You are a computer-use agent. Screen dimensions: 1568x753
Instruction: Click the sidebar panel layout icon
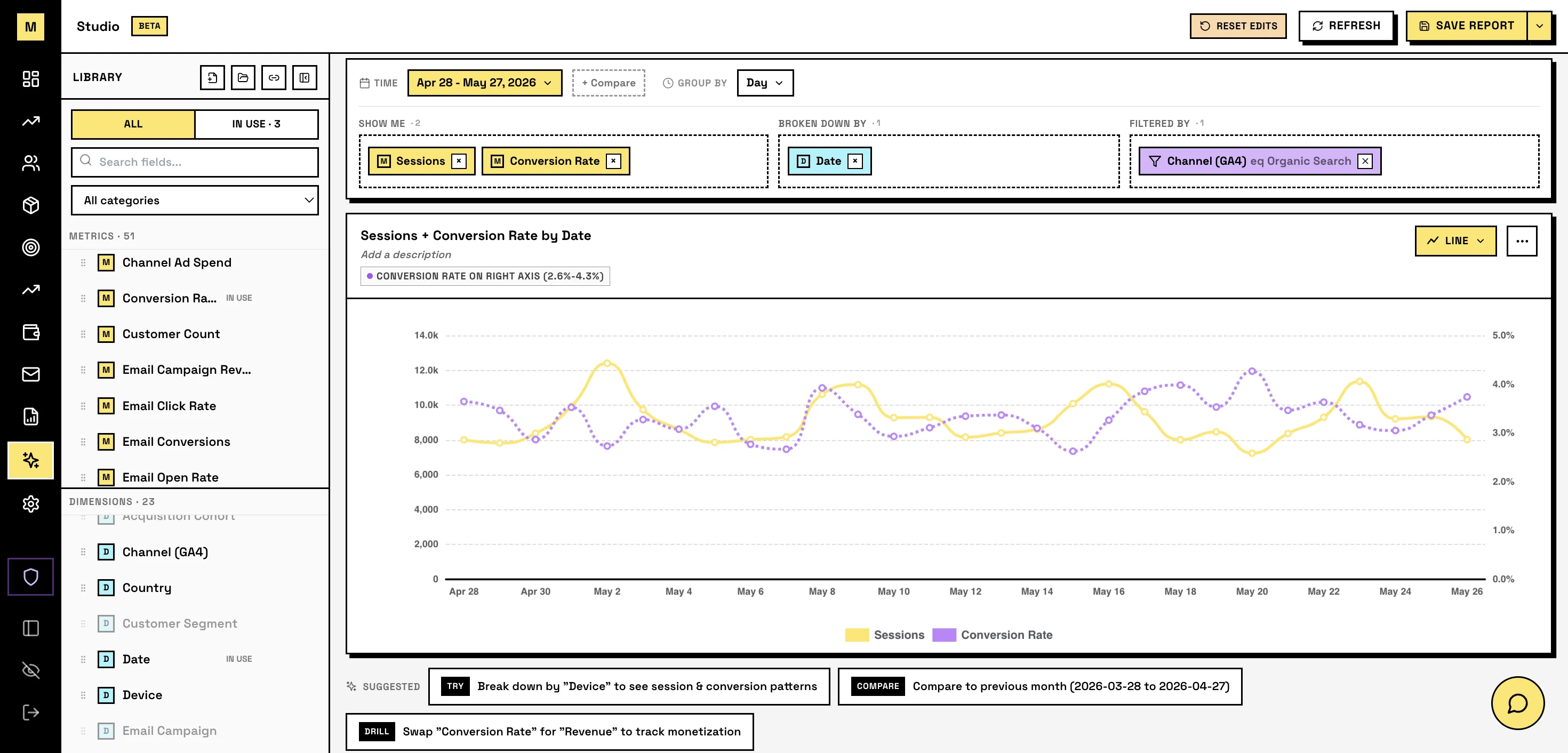30,628
